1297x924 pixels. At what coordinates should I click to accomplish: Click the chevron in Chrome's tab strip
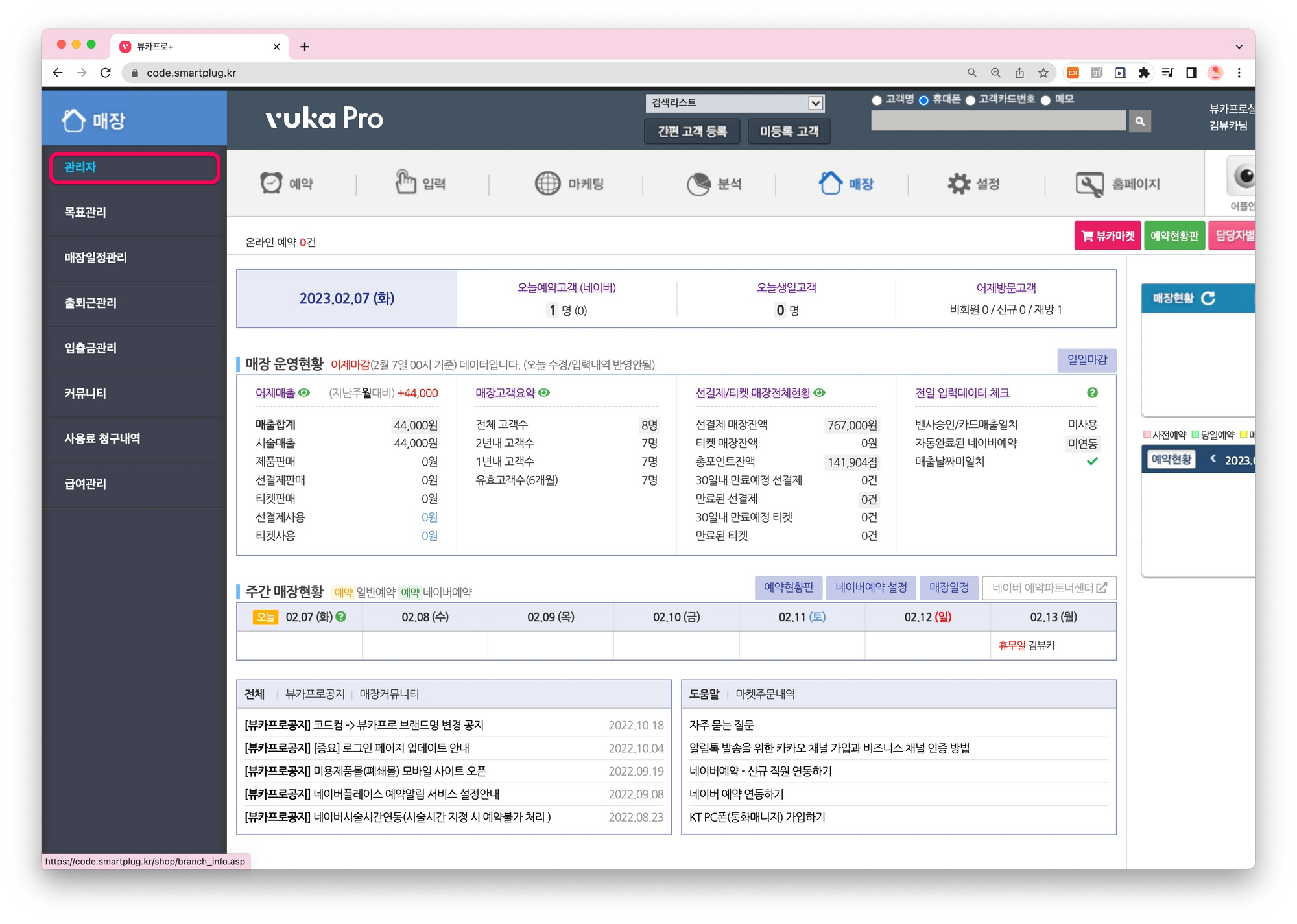1239,47
